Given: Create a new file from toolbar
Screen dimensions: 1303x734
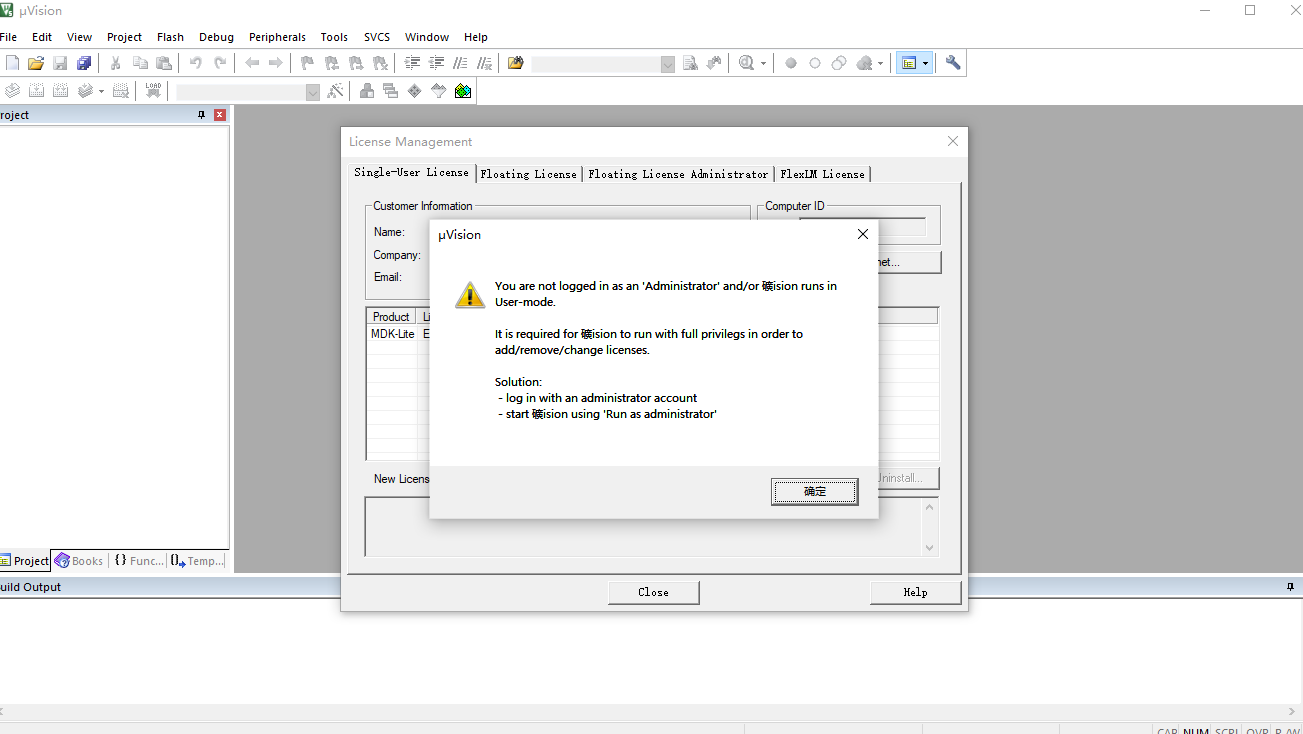Looking at the screenshot, I should coord(12,63).
